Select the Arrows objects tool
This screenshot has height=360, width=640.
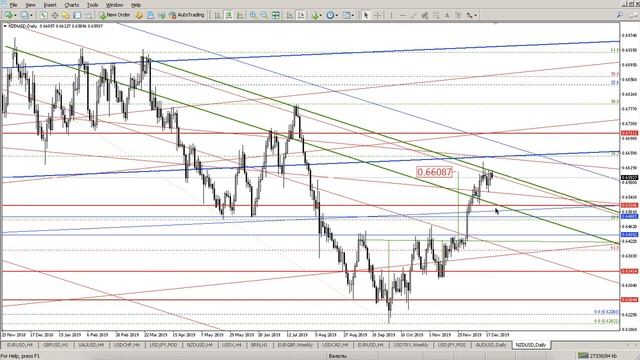470,15
